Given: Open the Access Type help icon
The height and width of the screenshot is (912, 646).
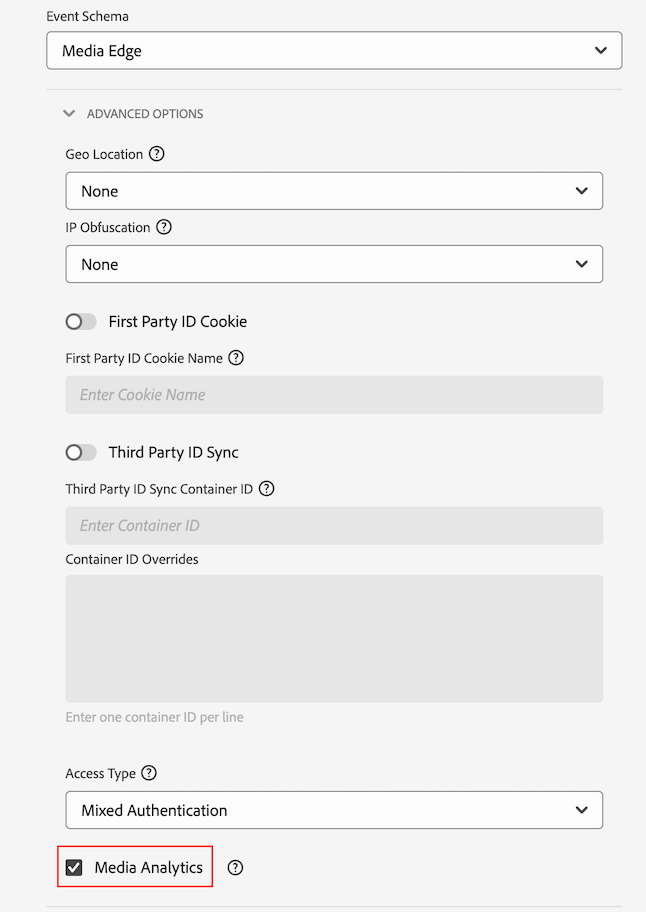Looking at the screenshot, I should click(149, 773).
